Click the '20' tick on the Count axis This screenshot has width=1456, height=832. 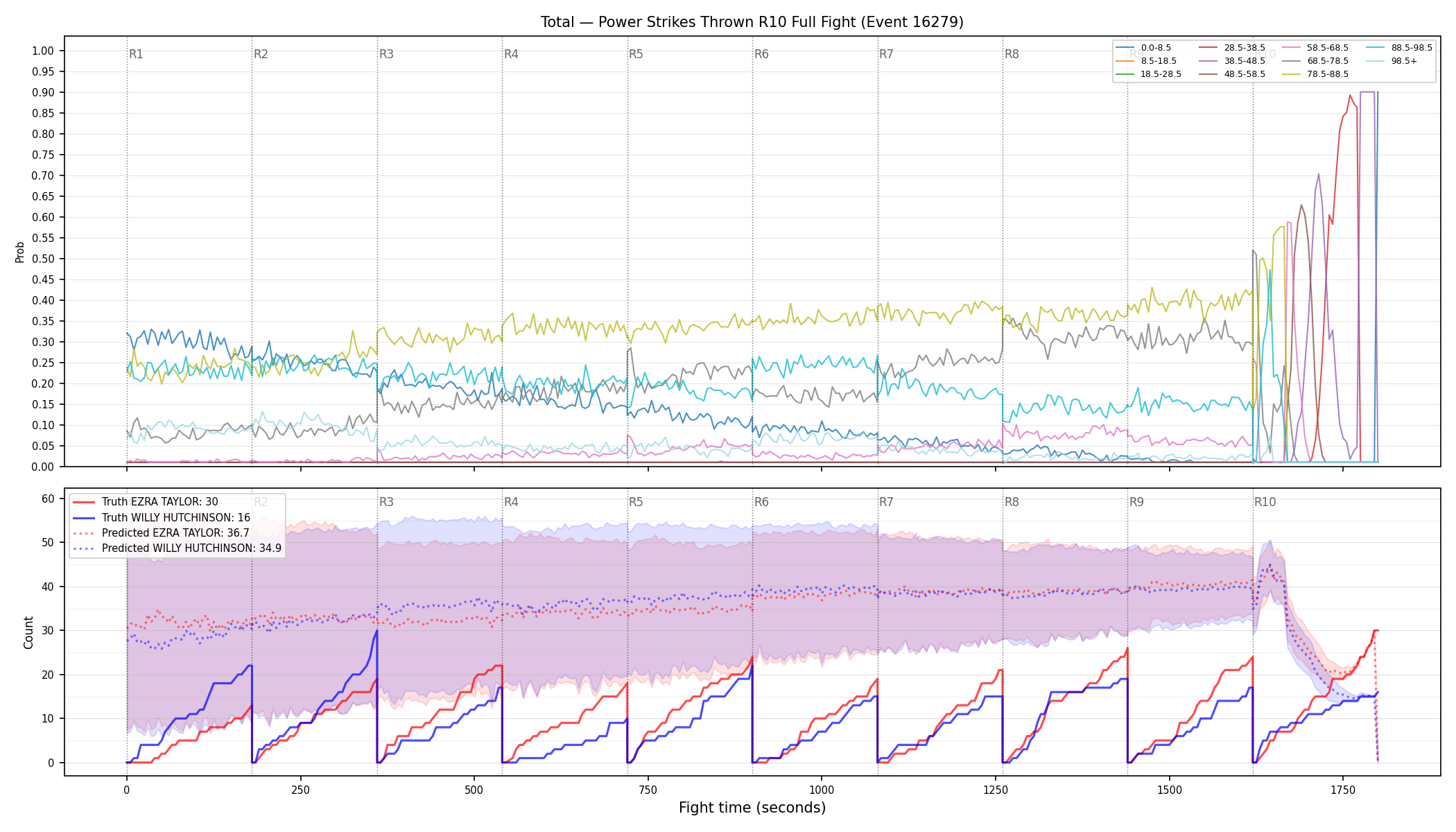(x=48, y=675)
